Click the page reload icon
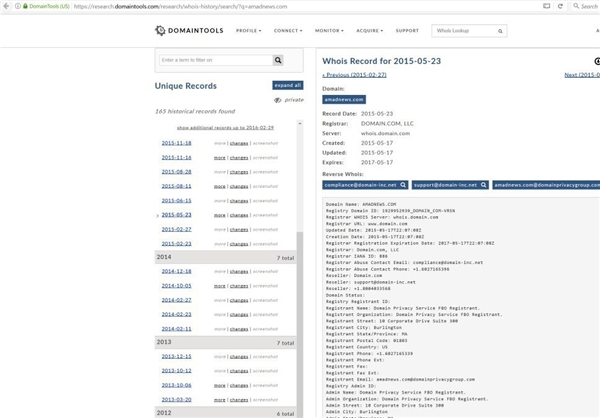This screenshot has width=600, height=418. coord(560,6)
